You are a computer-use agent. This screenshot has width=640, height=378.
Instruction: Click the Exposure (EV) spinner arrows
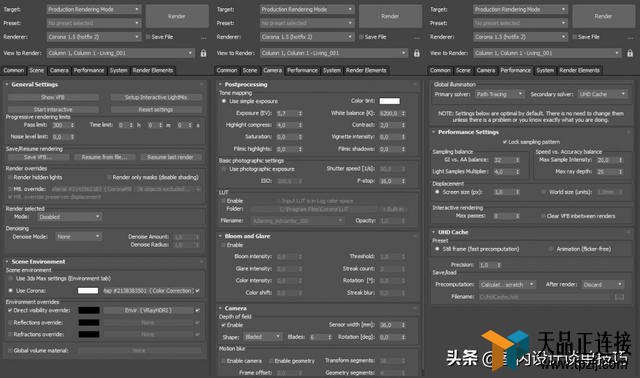[300, 113]
